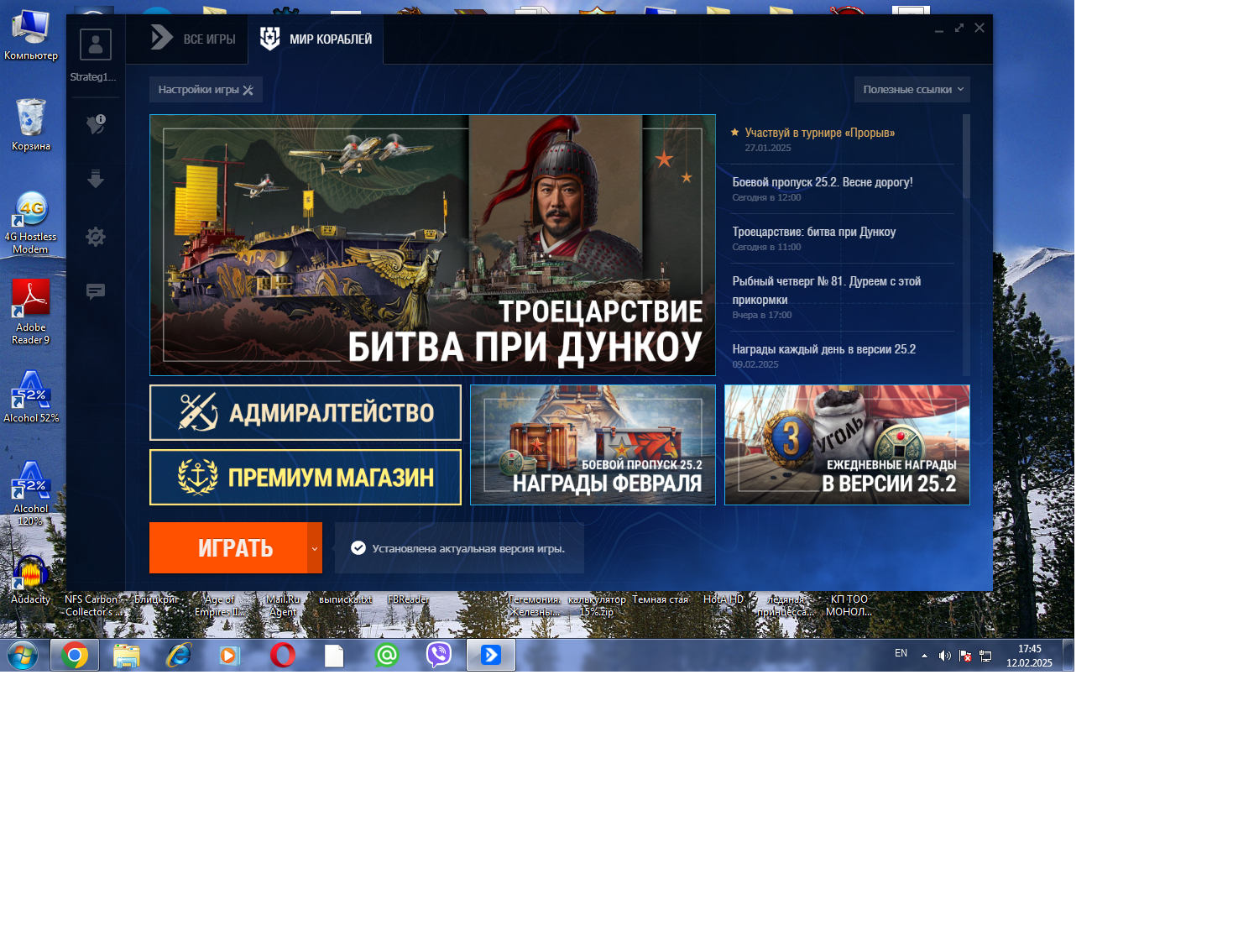Image resolution: width=1259 pixels, height=952 pixels.
Task: Open news Участвуй в турнире «Прорыв»
Action: point(819,133)
